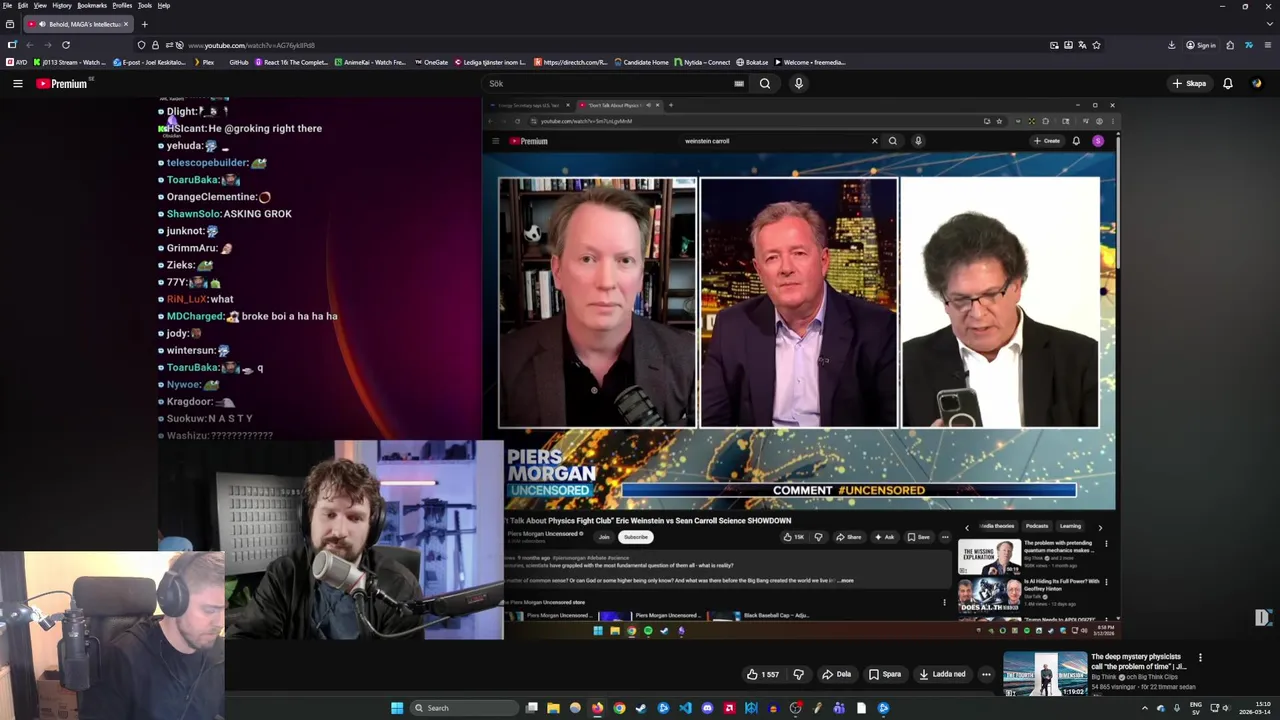Click the YouTube search magnifier button
1280x720 pixels.
(765, 84)
